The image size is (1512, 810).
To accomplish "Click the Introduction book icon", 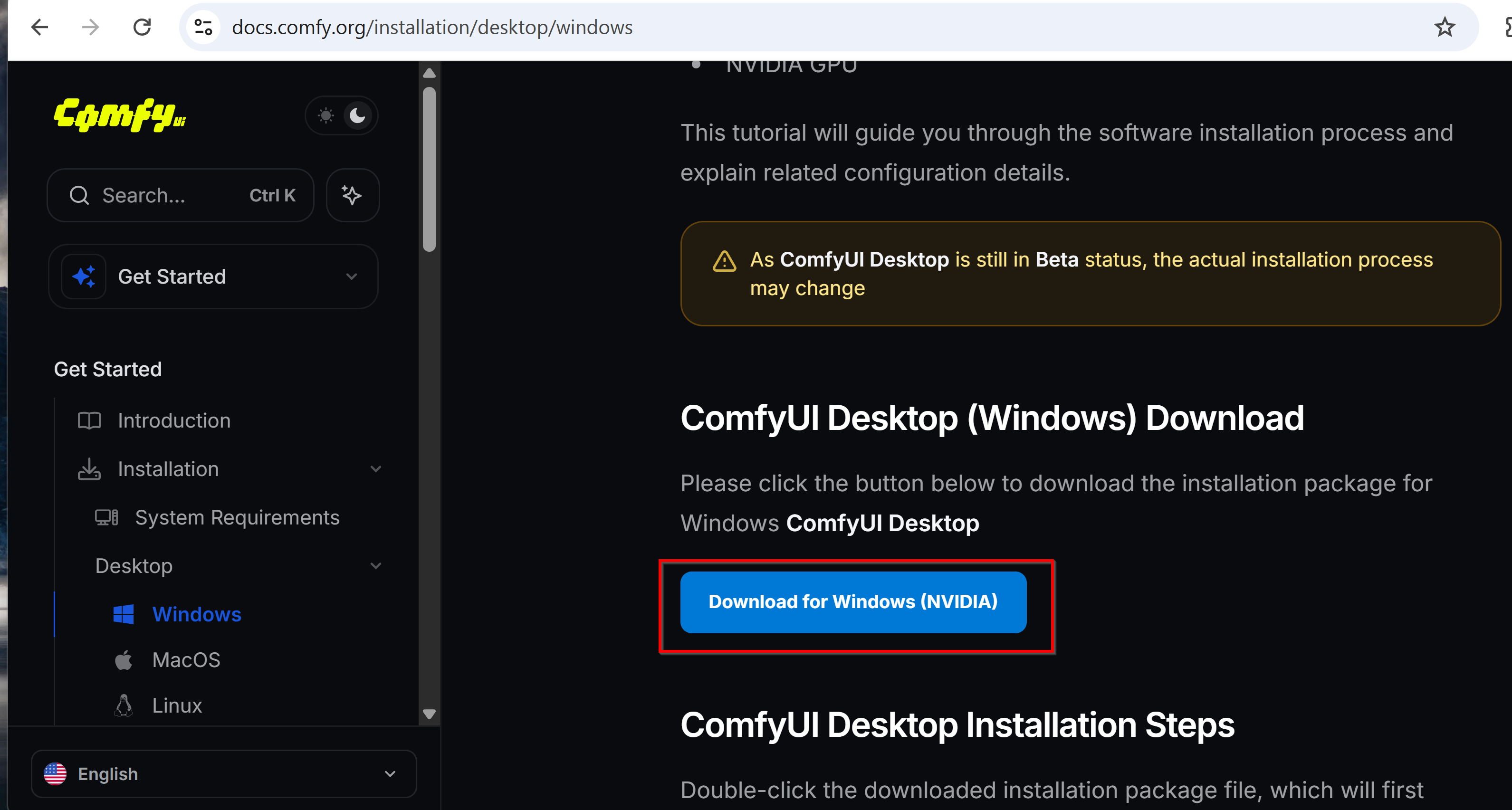I will [89, 420].
